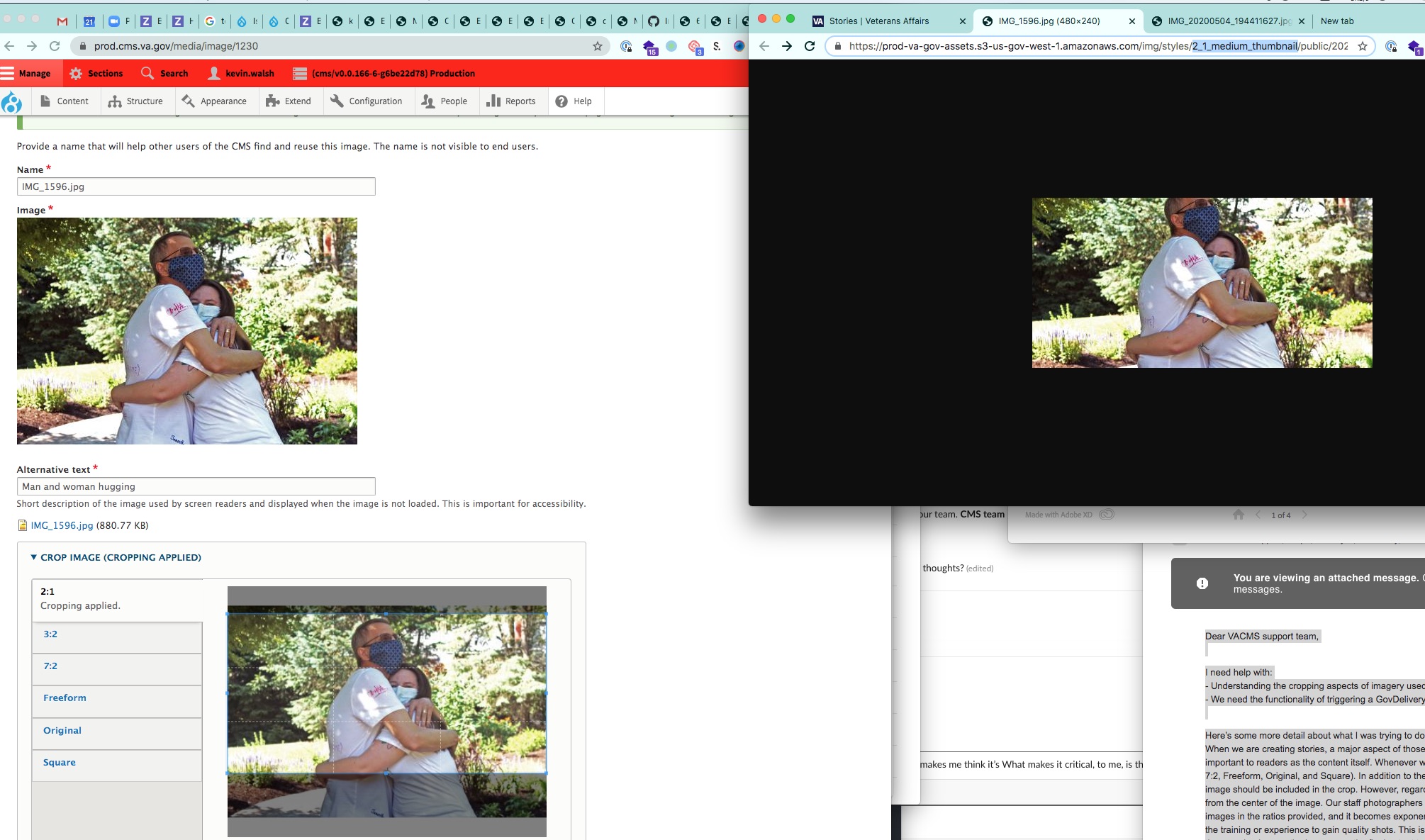Go to next page arrow beside 1 of 4
The width and height of the screenshot is (1425, 840).
click(x=1304, y=515)
